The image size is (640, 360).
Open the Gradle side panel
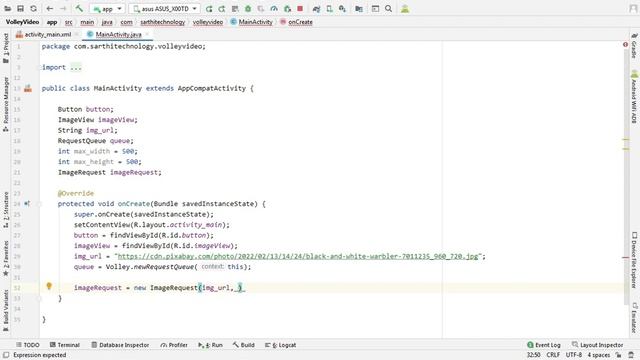[634, 46]
